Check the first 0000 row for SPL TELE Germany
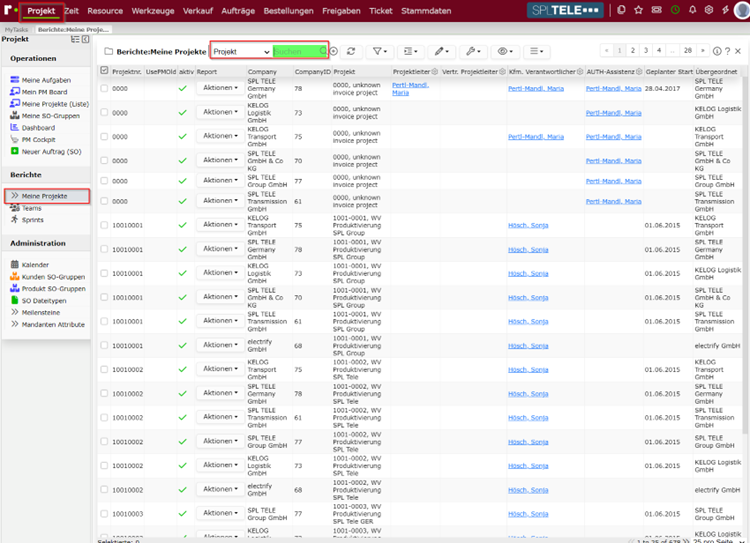This screenshot has height=543, width=750. tap(104, 88)
